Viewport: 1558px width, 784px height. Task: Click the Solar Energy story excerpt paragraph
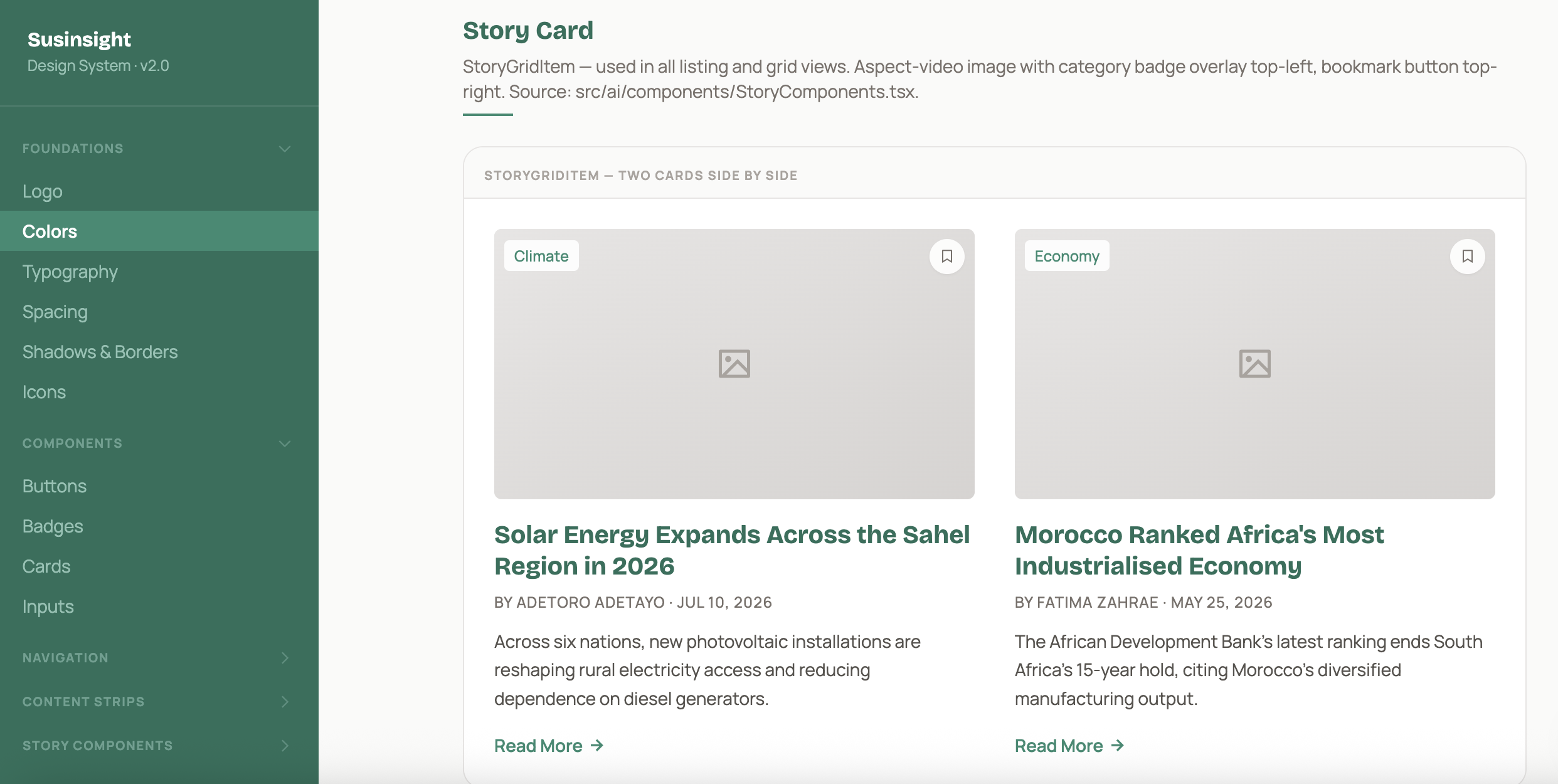(x=707, y=670)
